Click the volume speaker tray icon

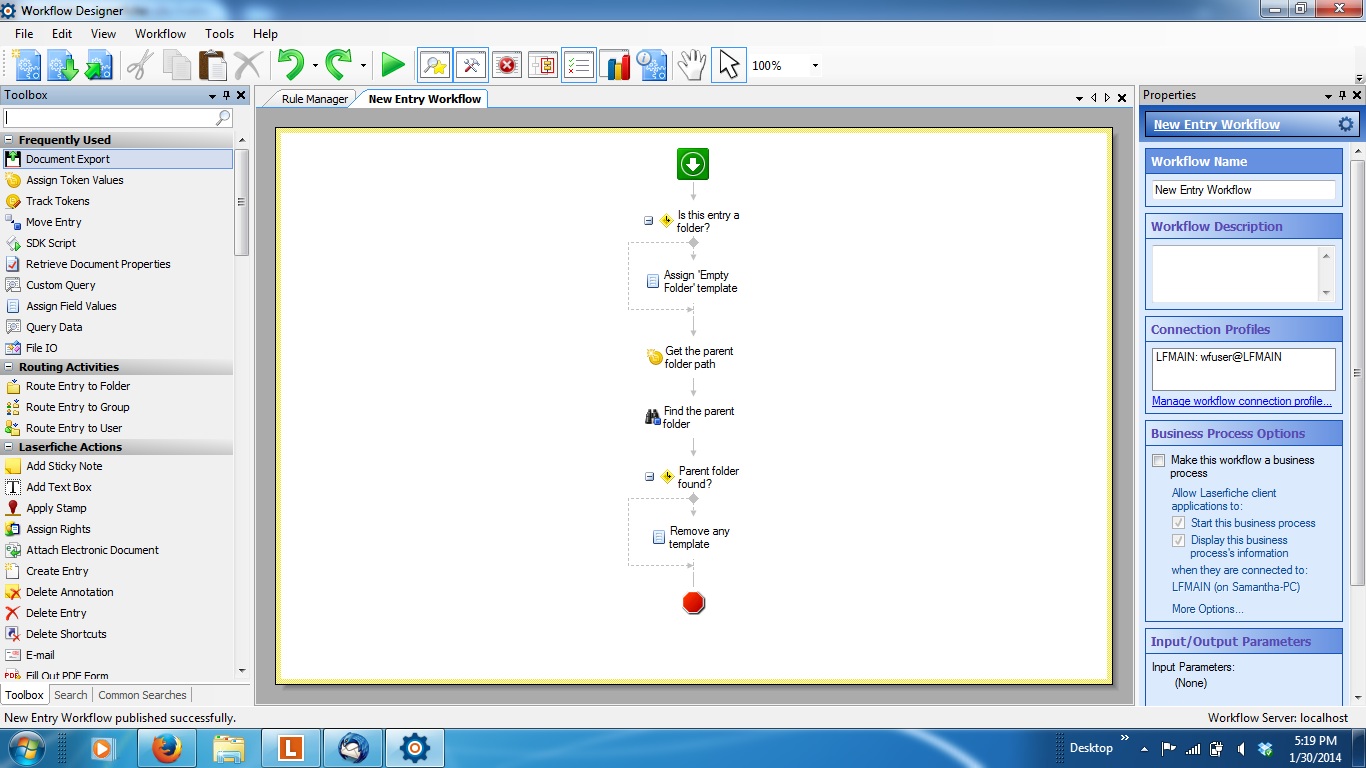(1240, 748)
